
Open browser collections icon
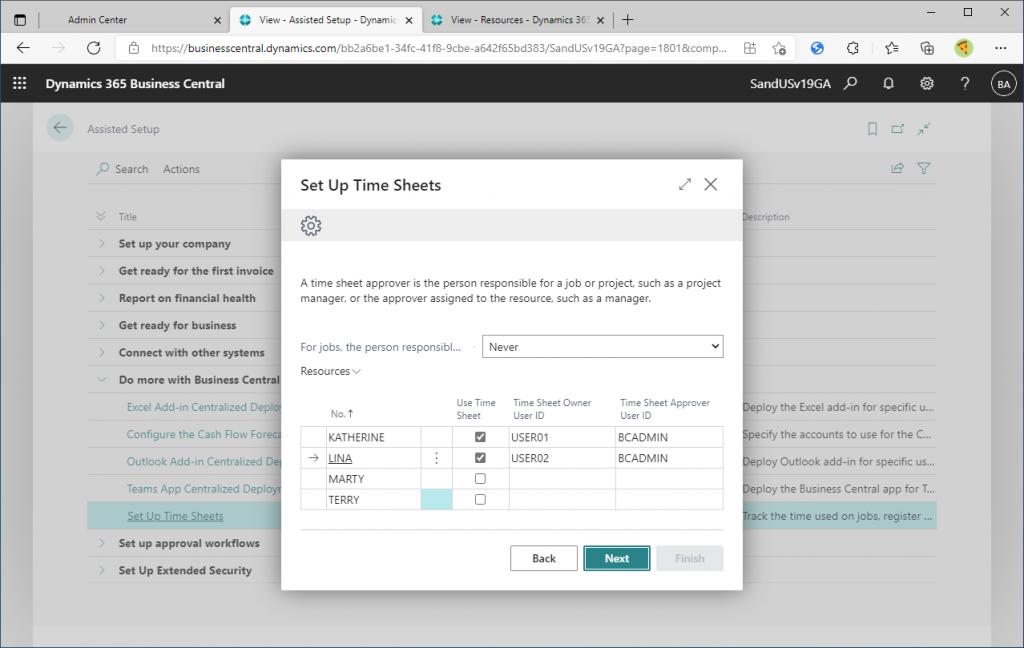(x=927, y=48)
